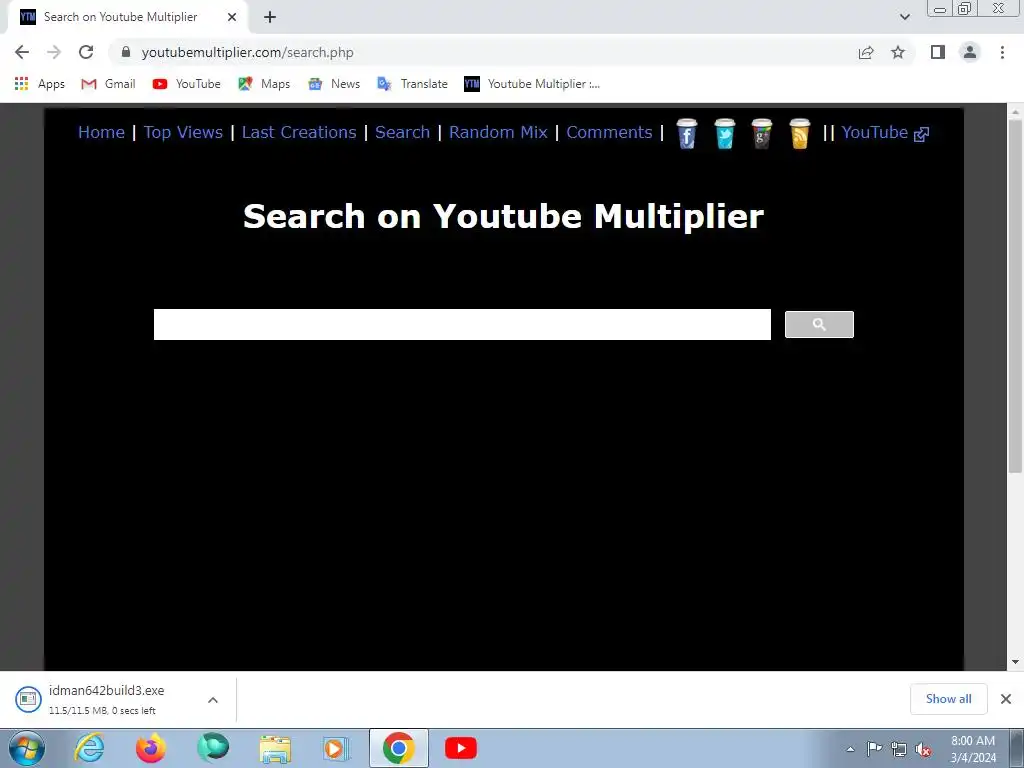Open the Apps bookmark

[40, 84]
